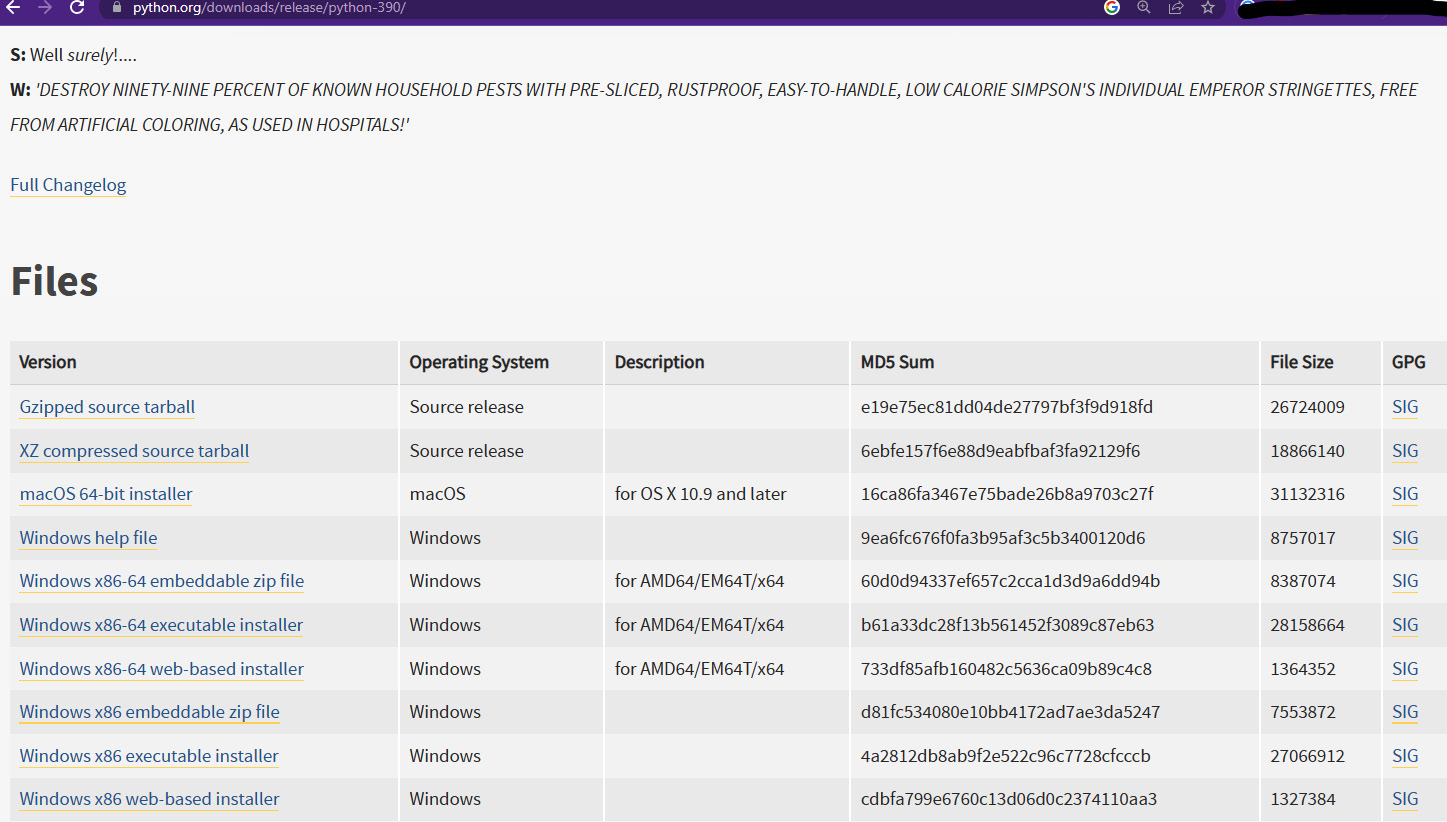The image size is (1447, 822).
Task: Select MD5 sum 9ea6fc676f0fa3b95af3c5b3400120d6
Action: click(1003, 538)
